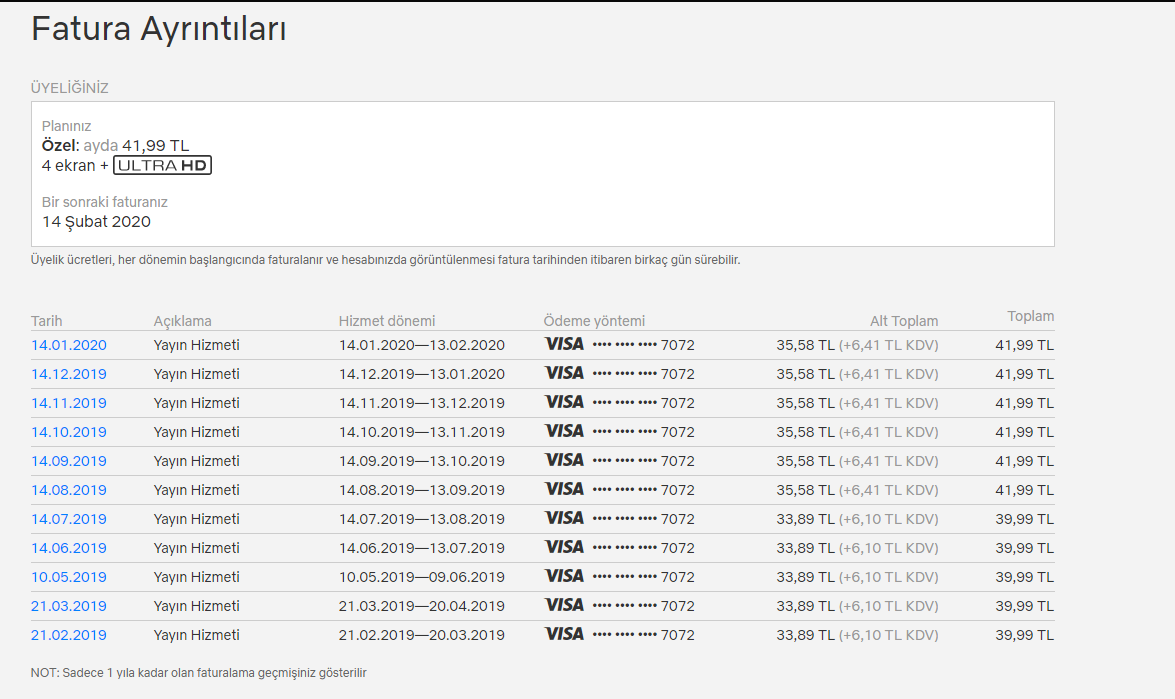Click the ULTRA HD badge in plan box
Image resolution: width=1175 pixels, height=699 pixels.
pos(163,166)
